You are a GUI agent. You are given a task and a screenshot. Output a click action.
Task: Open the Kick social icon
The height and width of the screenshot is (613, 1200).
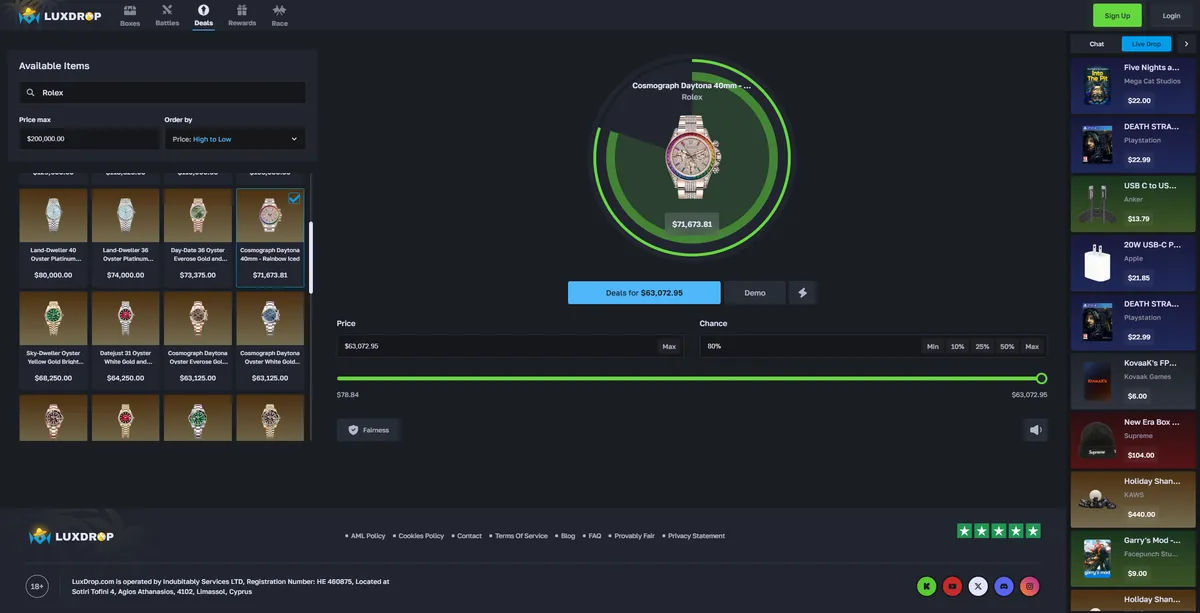tap(927, 587)
